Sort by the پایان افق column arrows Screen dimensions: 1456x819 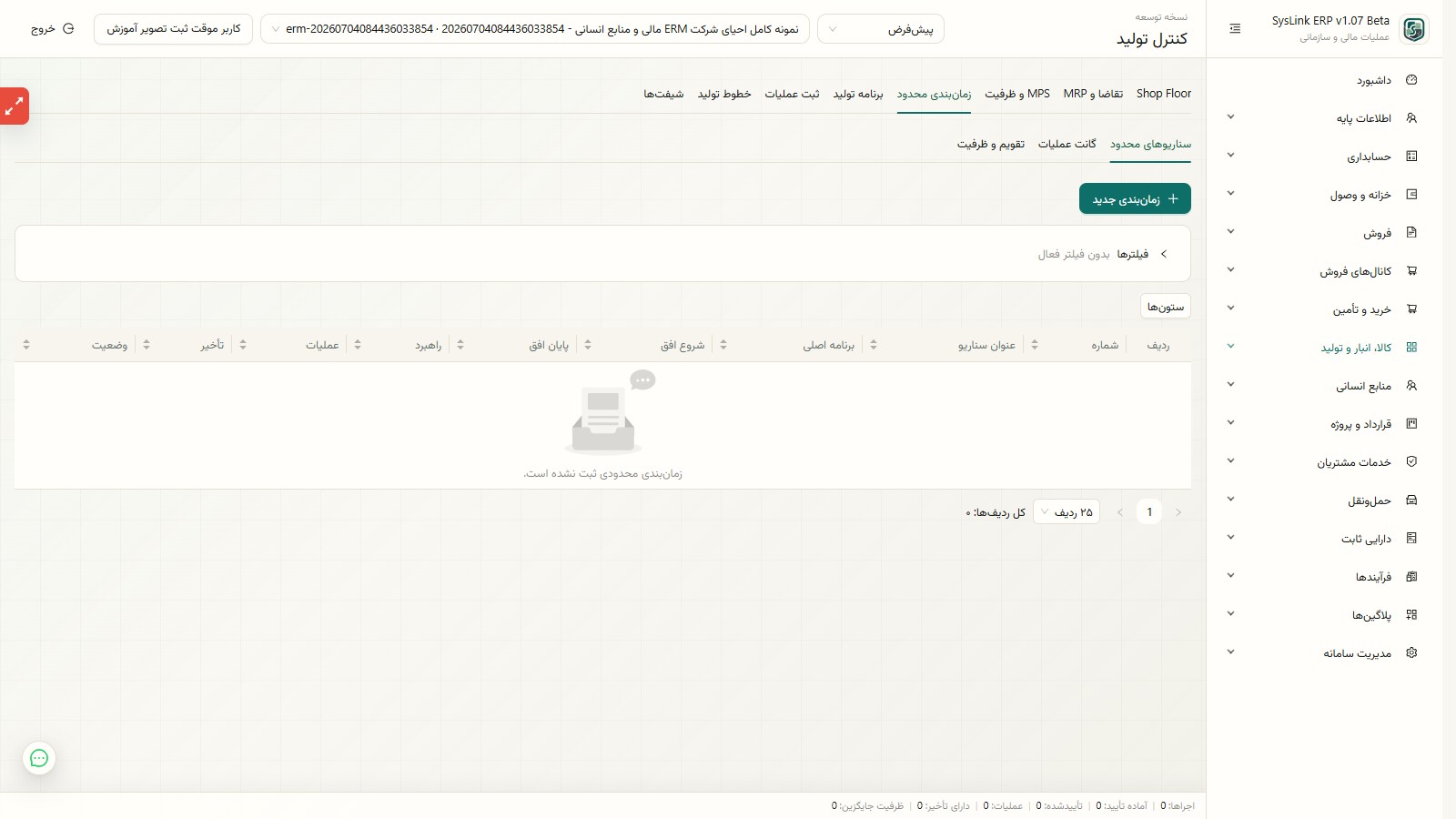460,345
